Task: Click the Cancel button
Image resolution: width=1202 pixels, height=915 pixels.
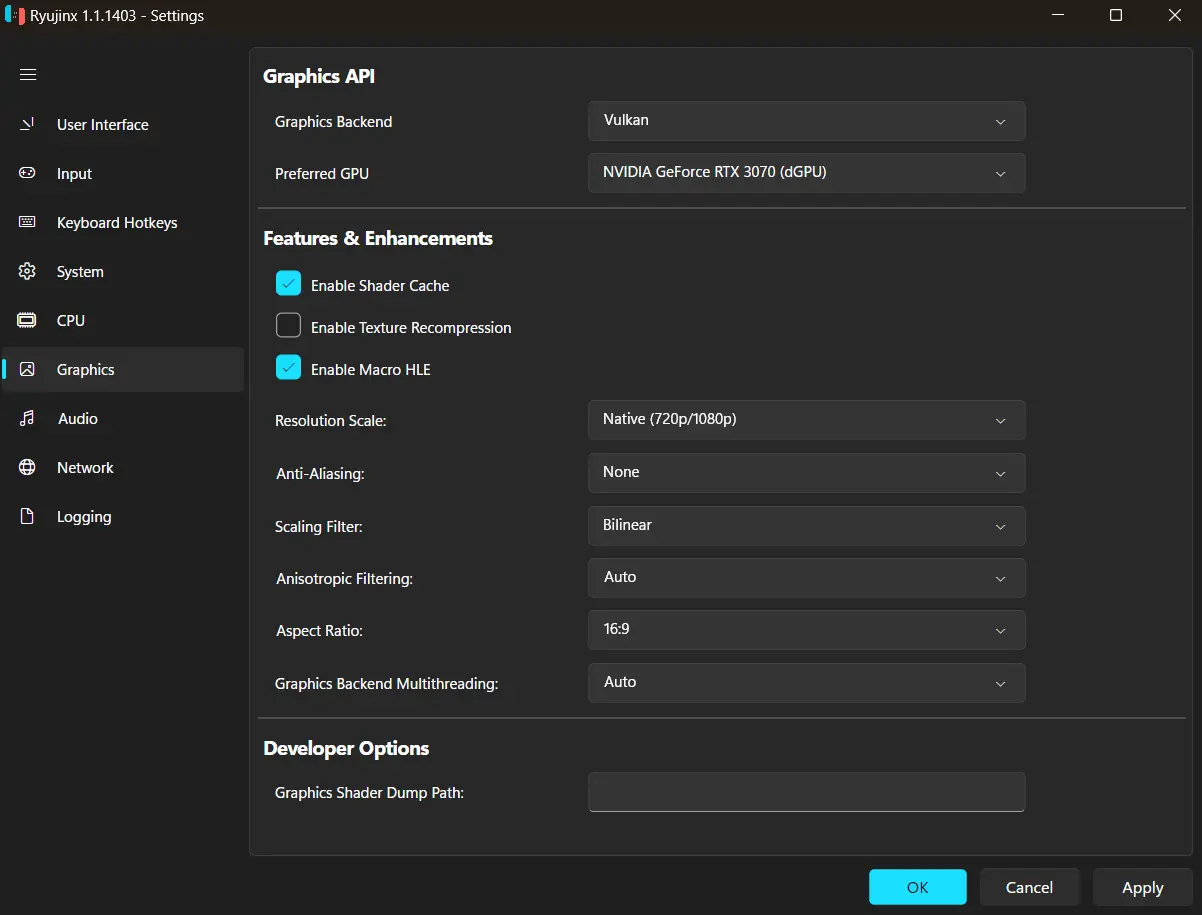Action: pos(1030,887)
